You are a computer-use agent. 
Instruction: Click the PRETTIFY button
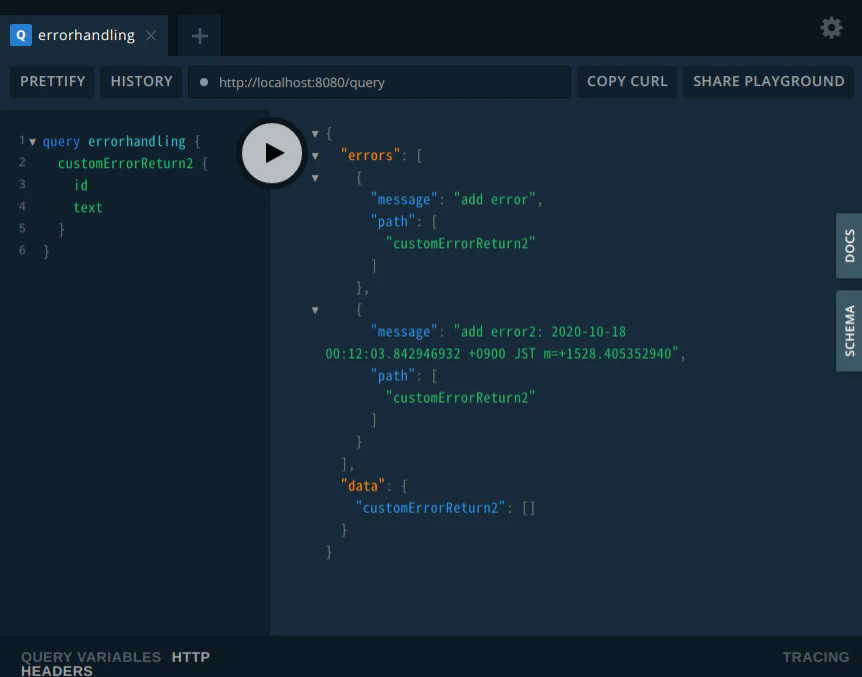(x=52, y=81)
